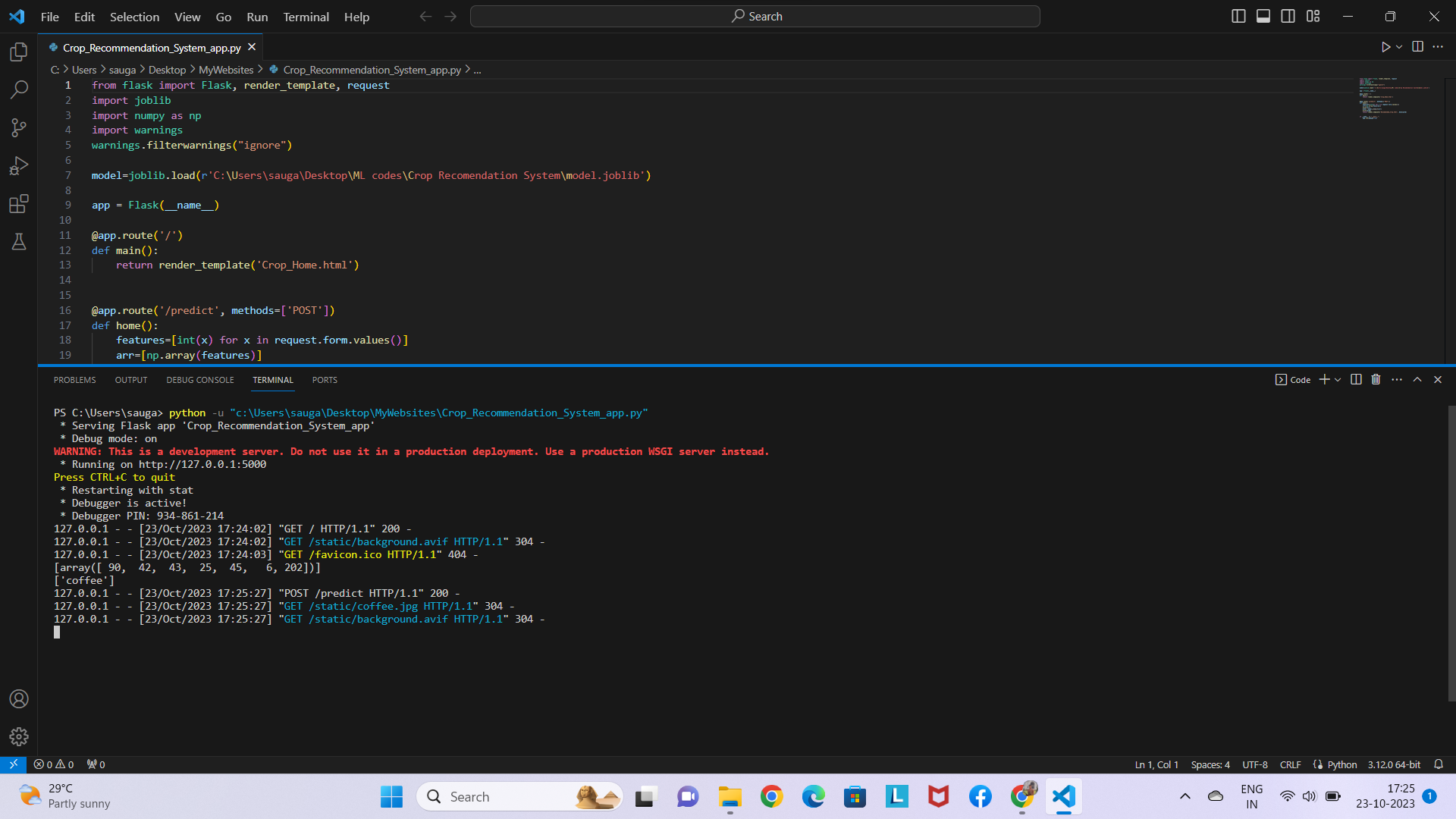Switch to the DEBUG CONSOLE tab
Image resolution: width=1456 pixels, height=819 pixels.
click(199, 379)
